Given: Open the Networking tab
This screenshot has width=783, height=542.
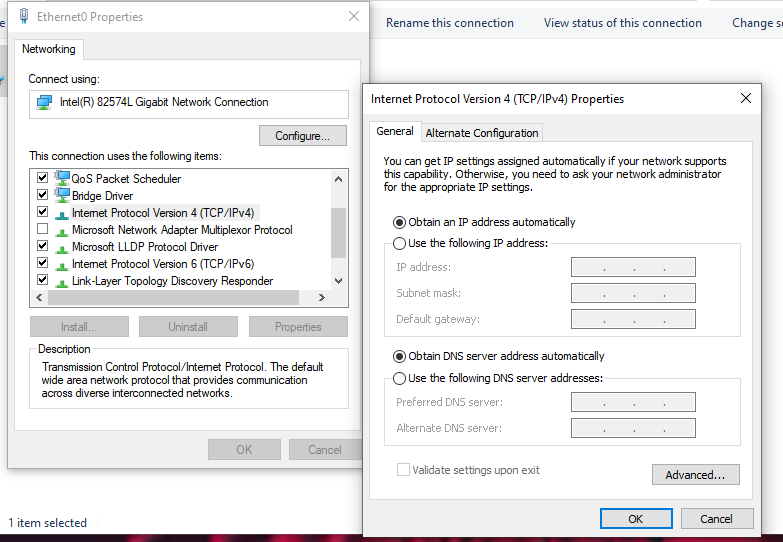Looking at the screenshot, I should (x=48, y=49).
